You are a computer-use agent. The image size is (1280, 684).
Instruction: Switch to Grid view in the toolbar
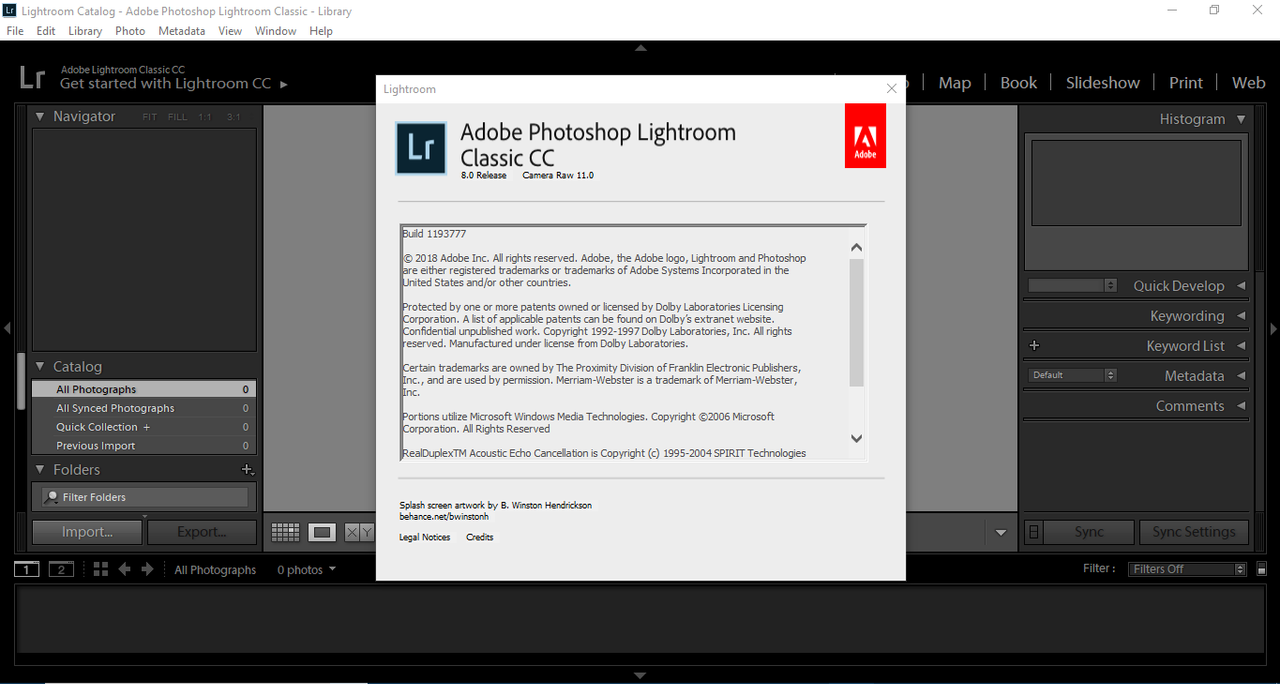pyautogui.click(x=285, y=532)
